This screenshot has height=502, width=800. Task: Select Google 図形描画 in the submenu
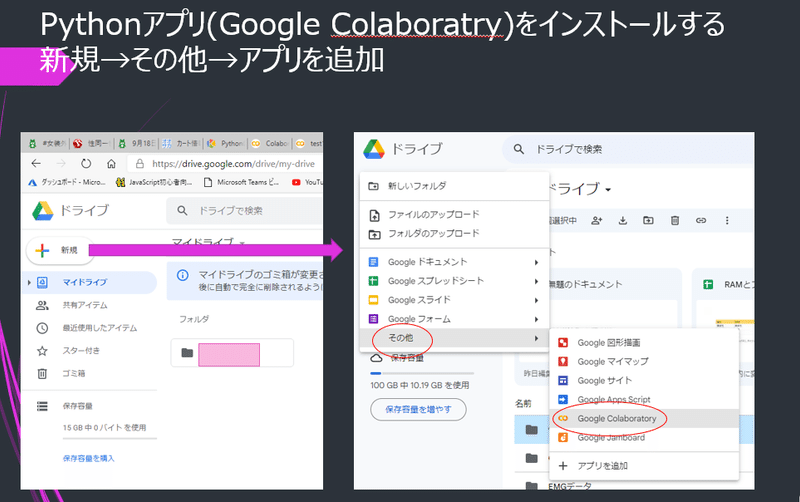tap(644, 342)
